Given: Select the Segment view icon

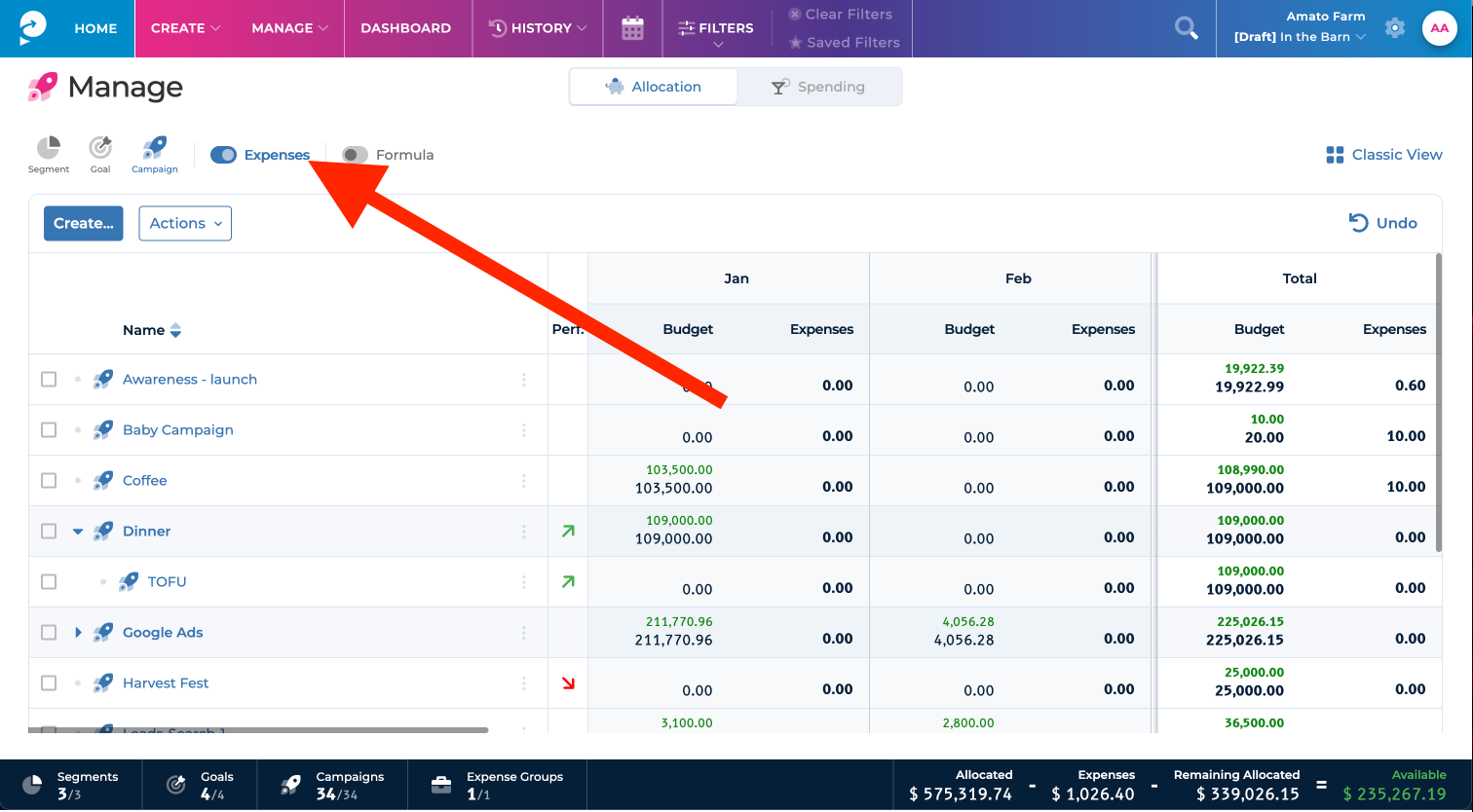Looking at the screenshot, I should click(x=49, y=155).
